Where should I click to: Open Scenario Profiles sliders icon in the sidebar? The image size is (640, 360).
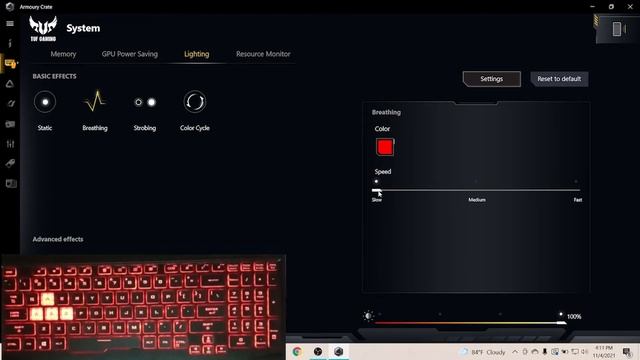(x=10, y=144)
